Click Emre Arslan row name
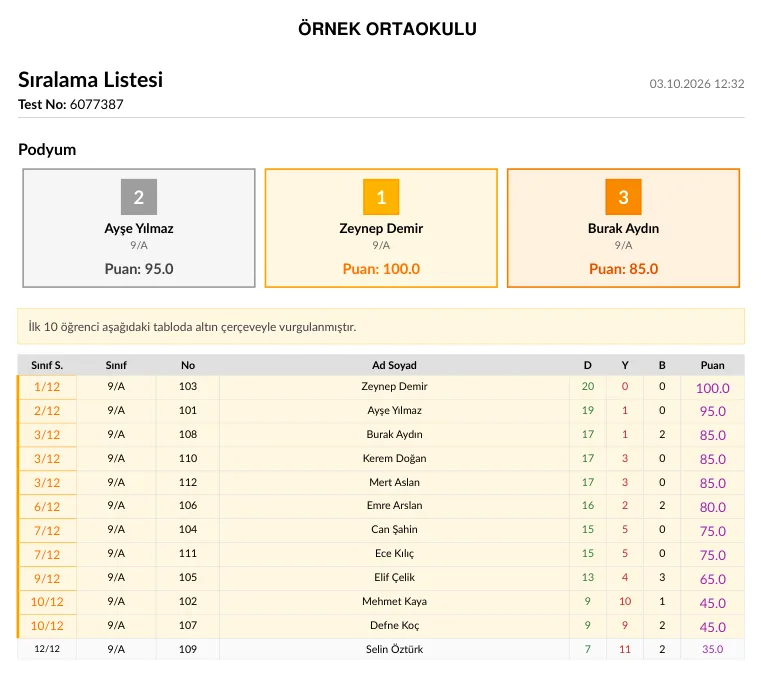 point(394,506)
